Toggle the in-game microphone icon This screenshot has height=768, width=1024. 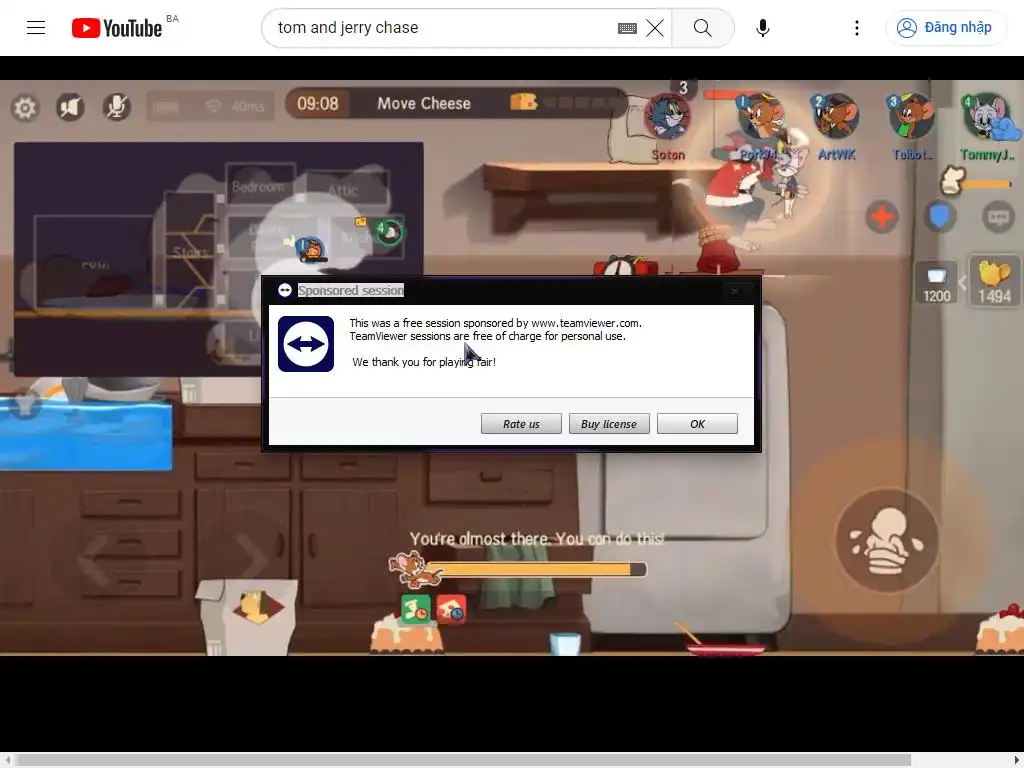coord(117,106)
